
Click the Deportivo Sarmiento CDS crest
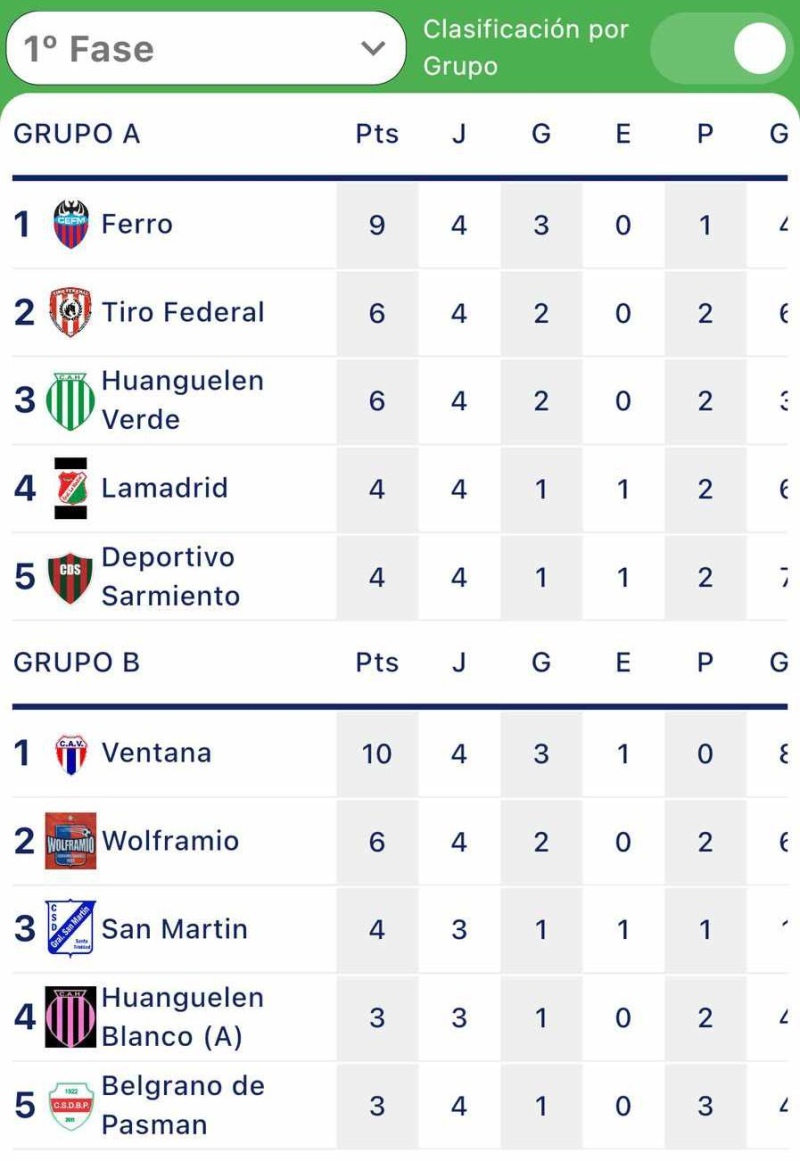tap(70, 577)
